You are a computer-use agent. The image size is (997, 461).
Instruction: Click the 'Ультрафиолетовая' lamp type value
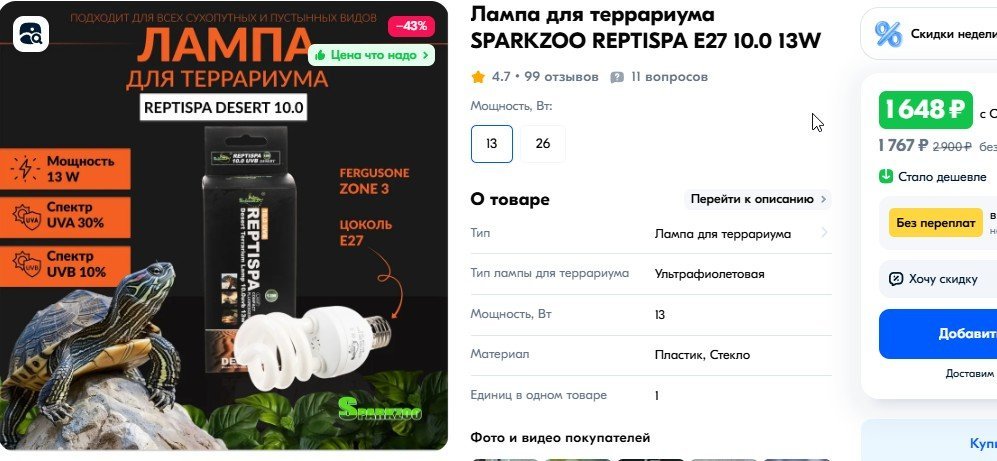pos(710,274)
